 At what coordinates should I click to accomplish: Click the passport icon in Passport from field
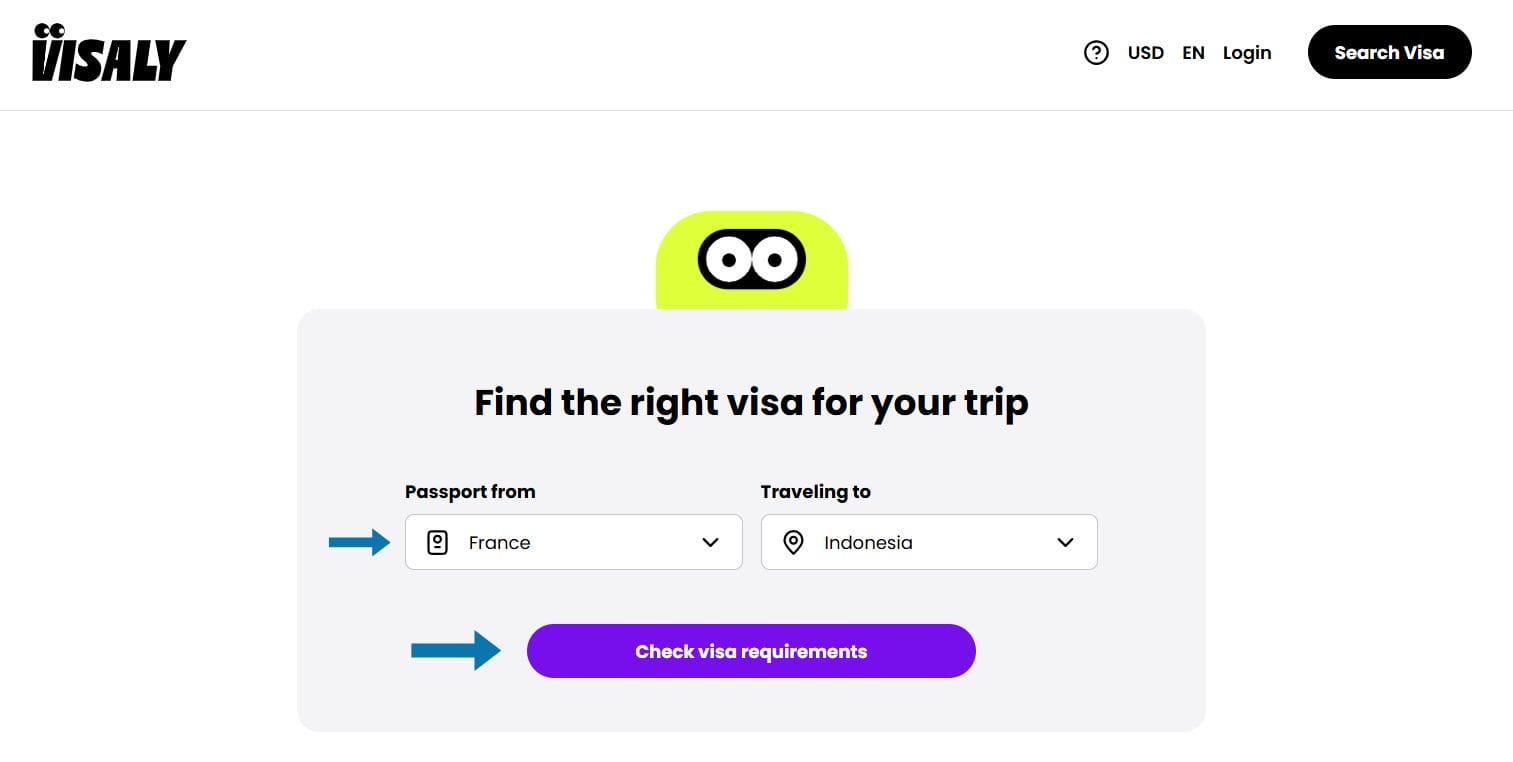tap(437, 543)
